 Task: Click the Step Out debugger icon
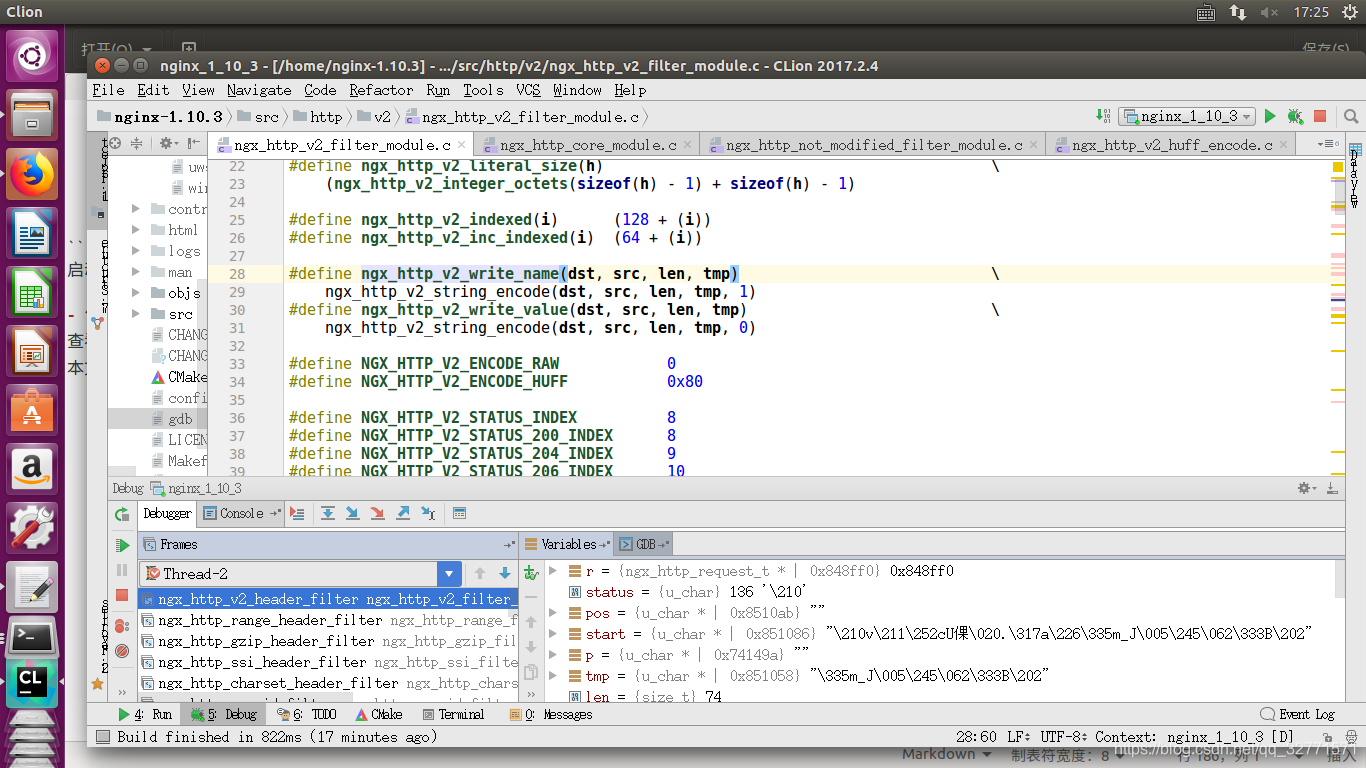pos(403,513)
